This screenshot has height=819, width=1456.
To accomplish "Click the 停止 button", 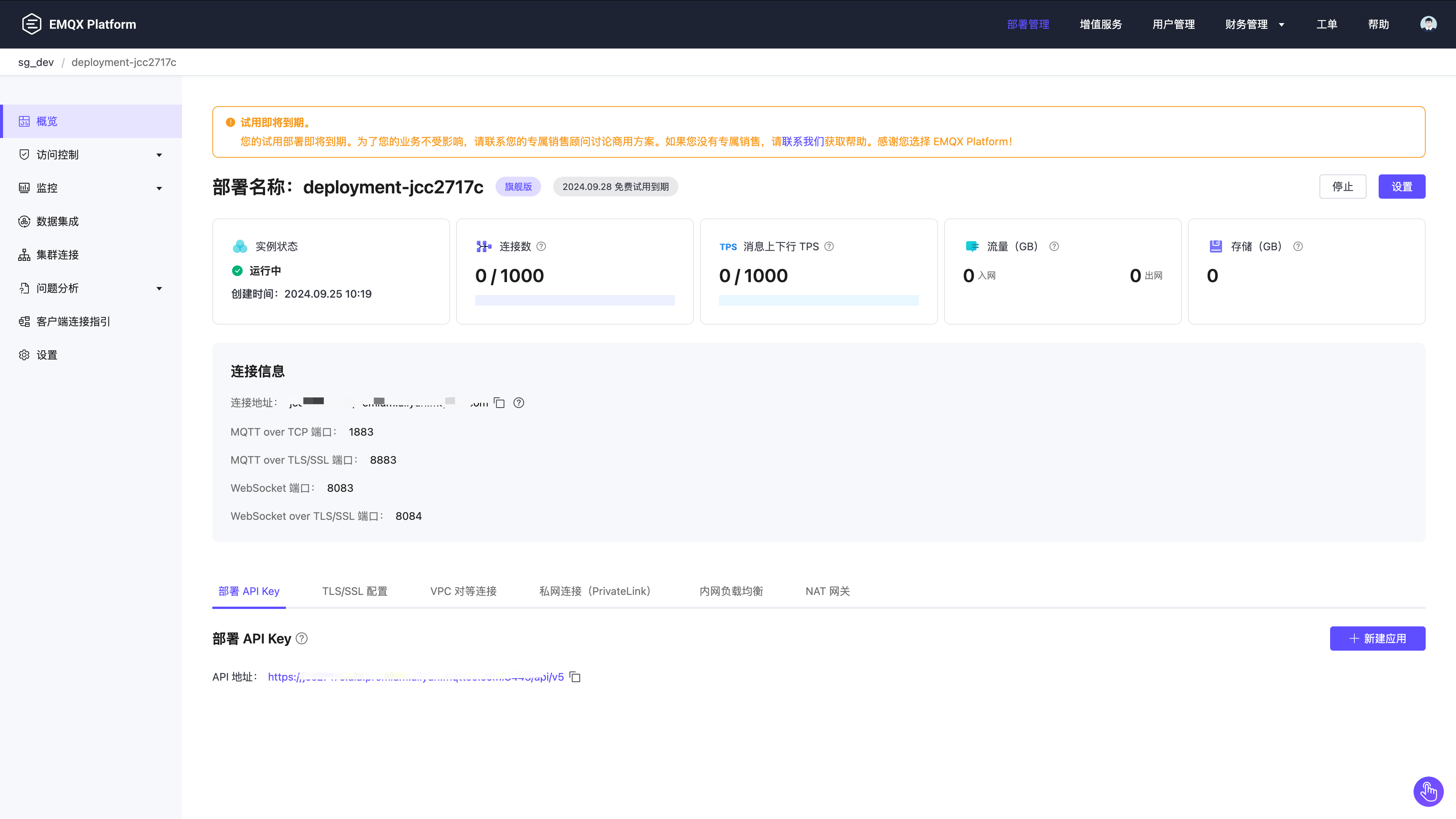I will pos(1342,187).
